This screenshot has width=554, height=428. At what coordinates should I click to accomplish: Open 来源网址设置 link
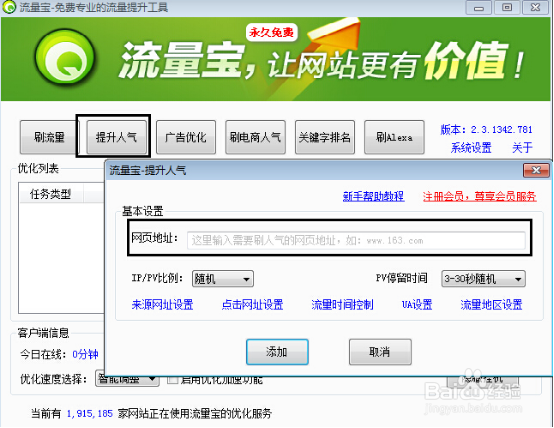[x=163, y=305]
